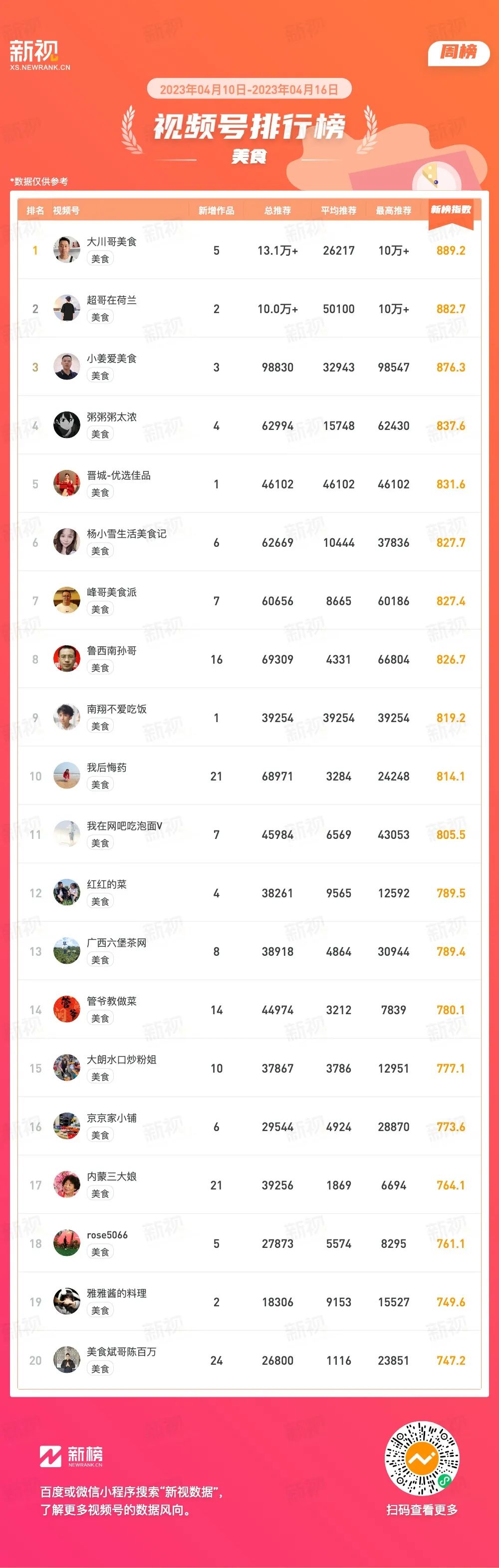Click the 新榜指数 ribbon header
The height and width of the screenshot is (1568, 499).
point(451,211)
